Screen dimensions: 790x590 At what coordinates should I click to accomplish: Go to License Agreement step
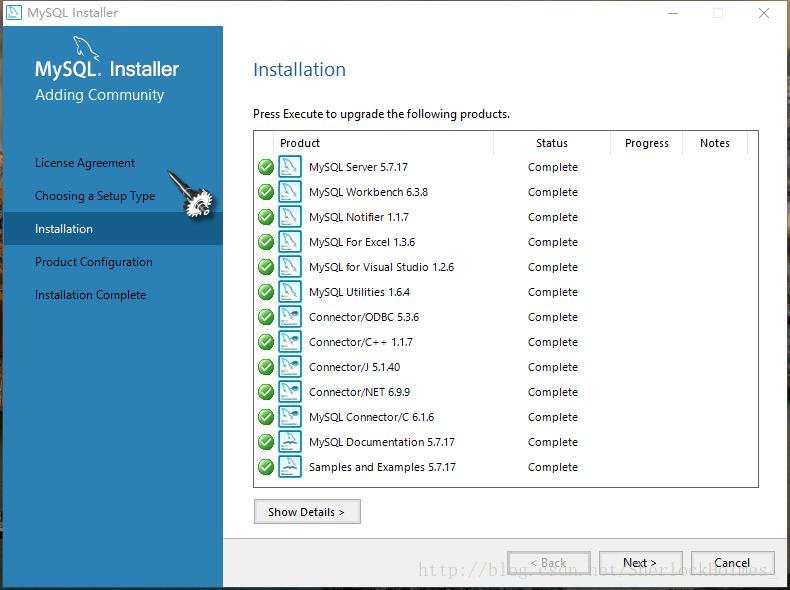click(x=85, y=163)
